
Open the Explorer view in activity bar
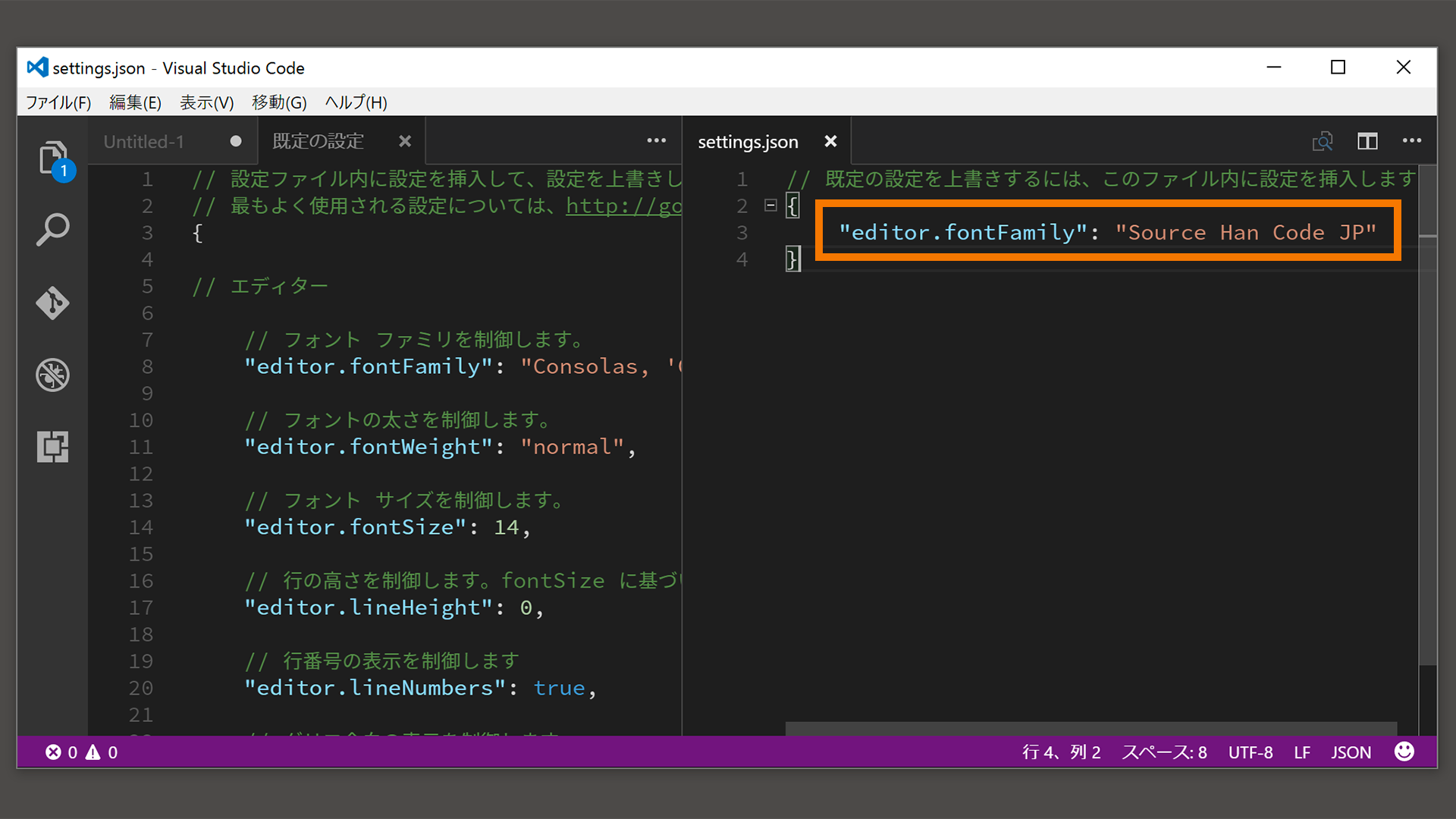point(52,159)
